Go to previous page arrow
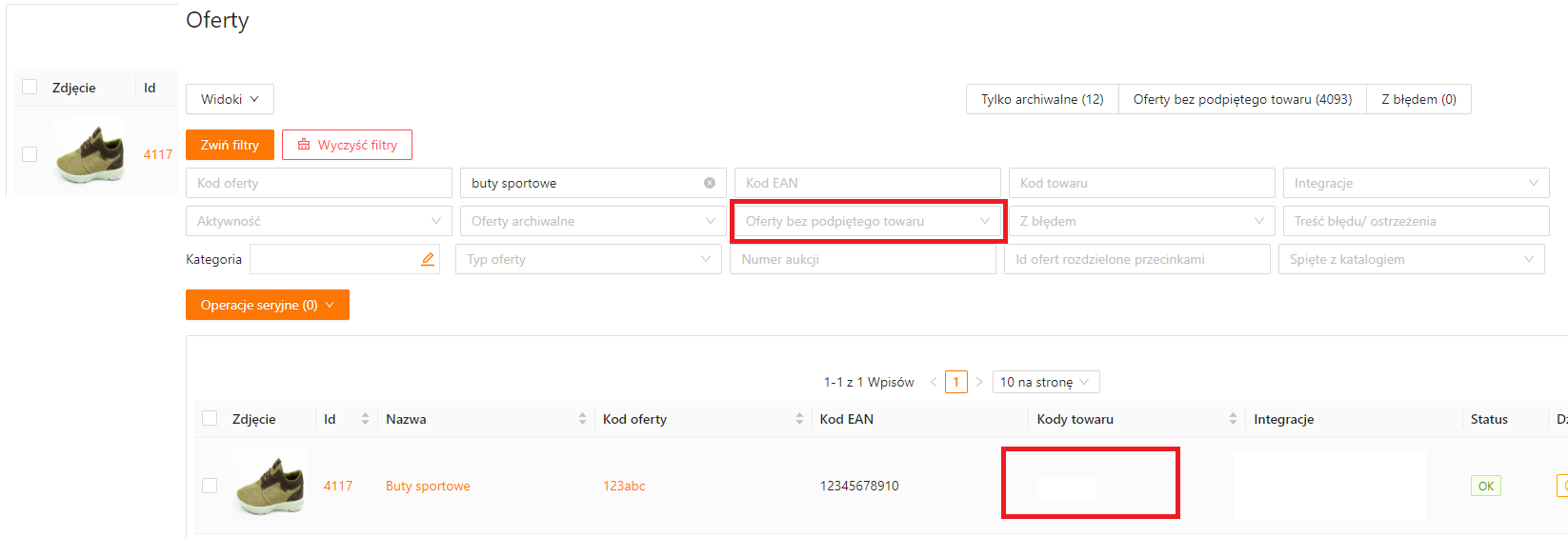This screenshot has width=1568, height=538. 934,382
